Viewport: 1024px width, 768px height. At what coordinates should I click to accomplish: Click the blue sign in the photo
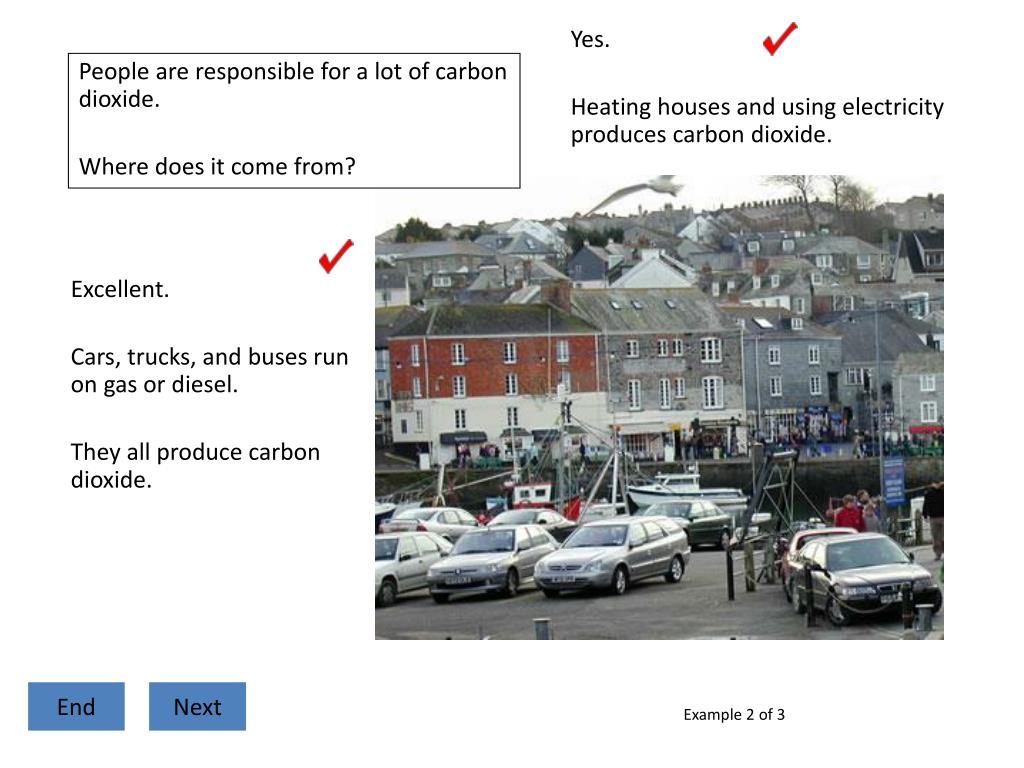tap(893, 480)
